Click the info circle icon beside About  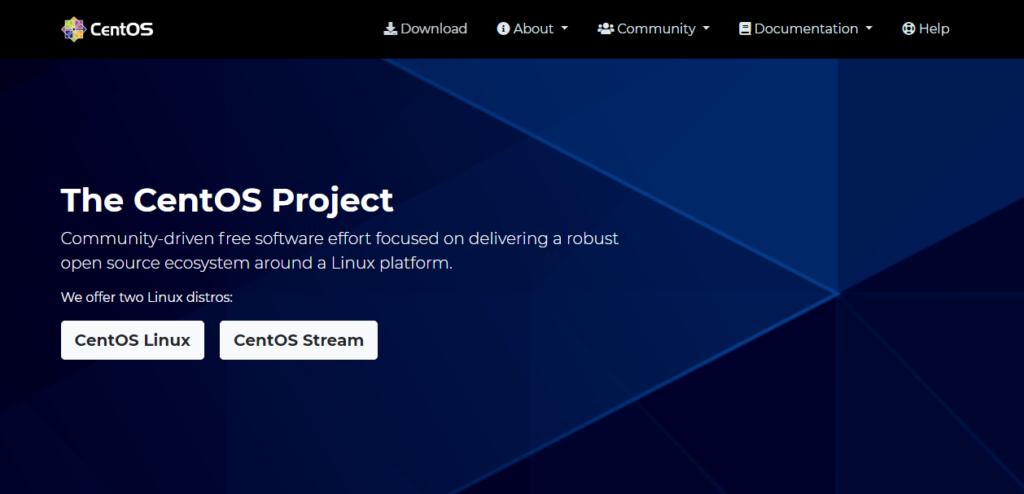pos(503,29)
